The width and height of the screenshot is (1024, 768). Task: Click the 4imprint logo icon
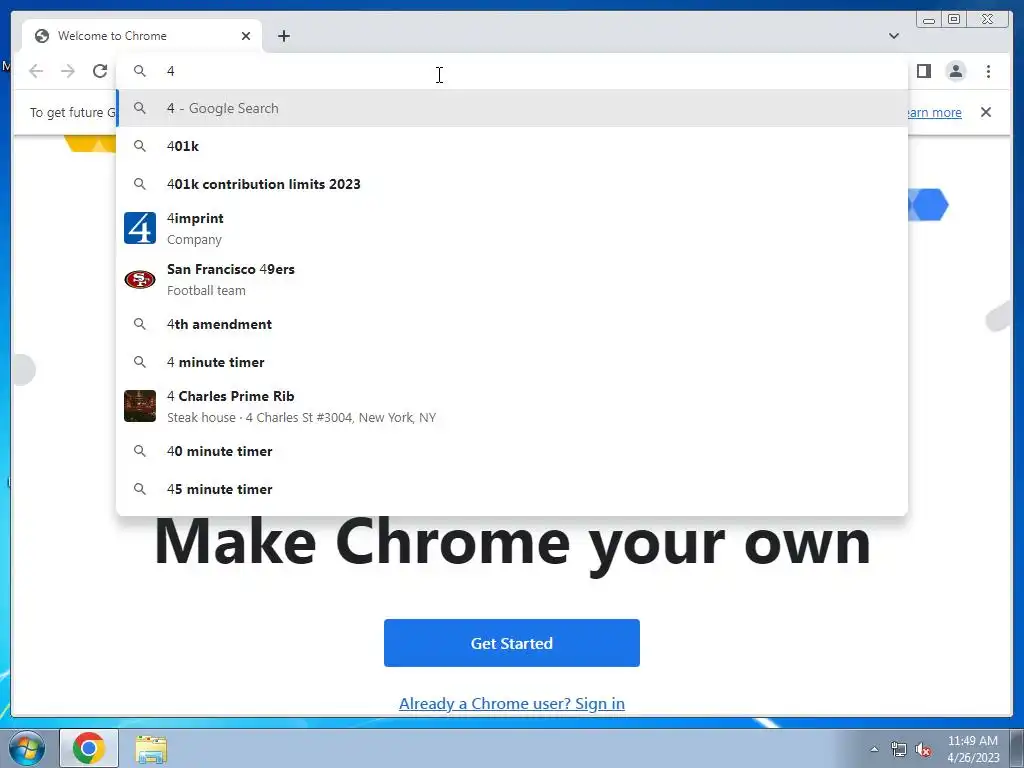[x=140, y=228]
